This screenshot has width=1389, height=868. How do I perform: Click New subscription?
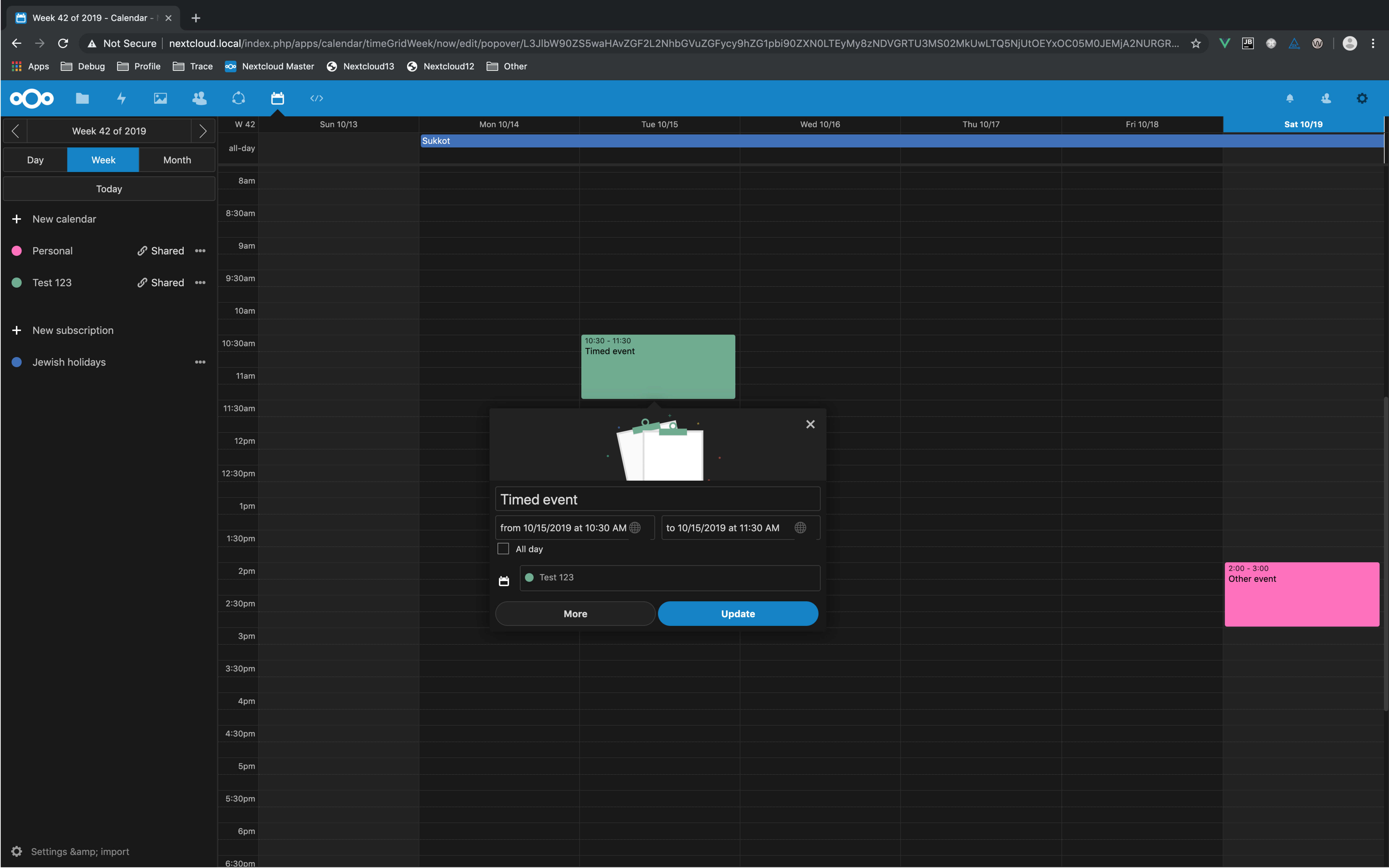[73, 331]
